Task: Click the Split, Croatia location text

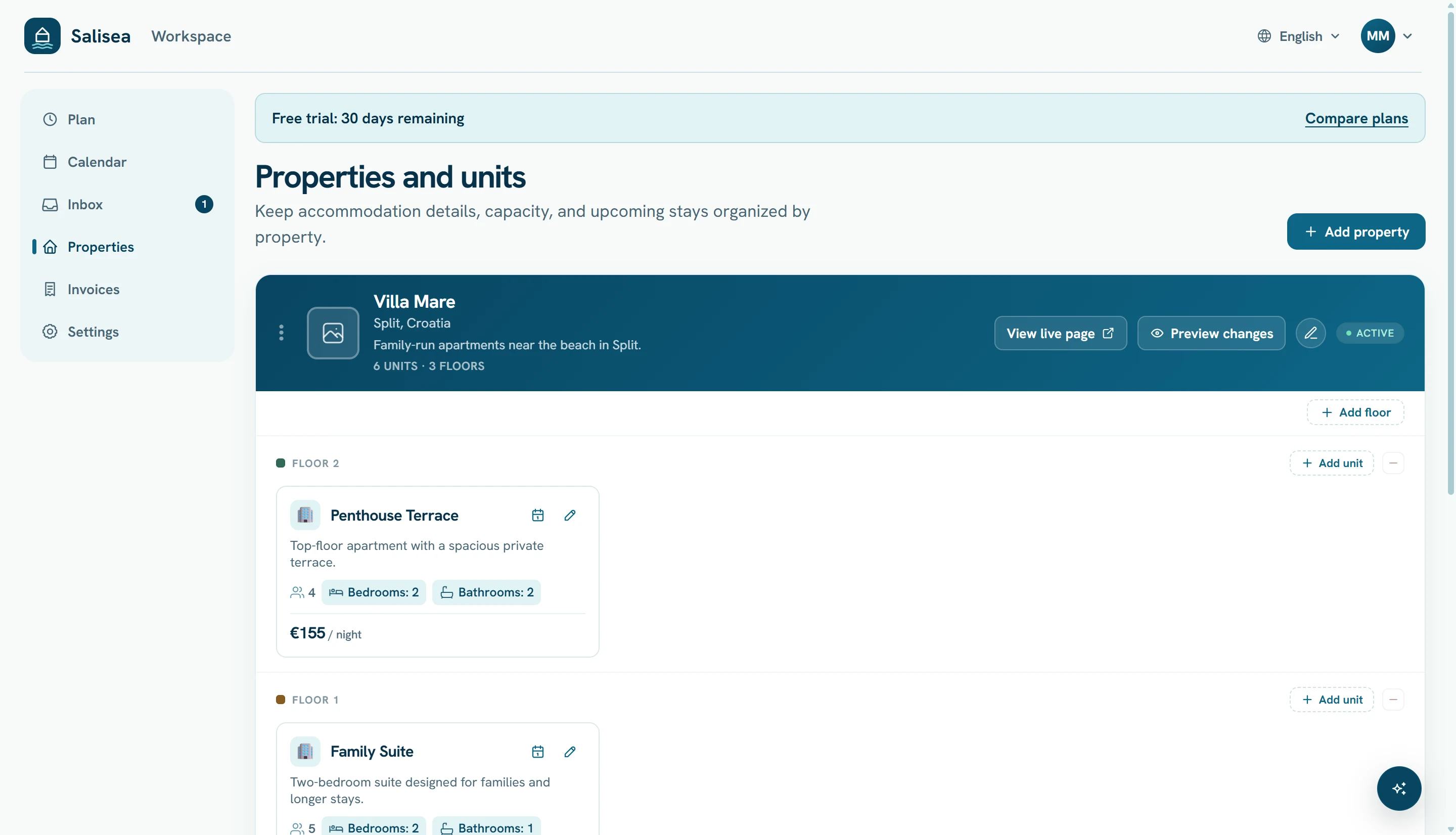Action: point(412,323)
